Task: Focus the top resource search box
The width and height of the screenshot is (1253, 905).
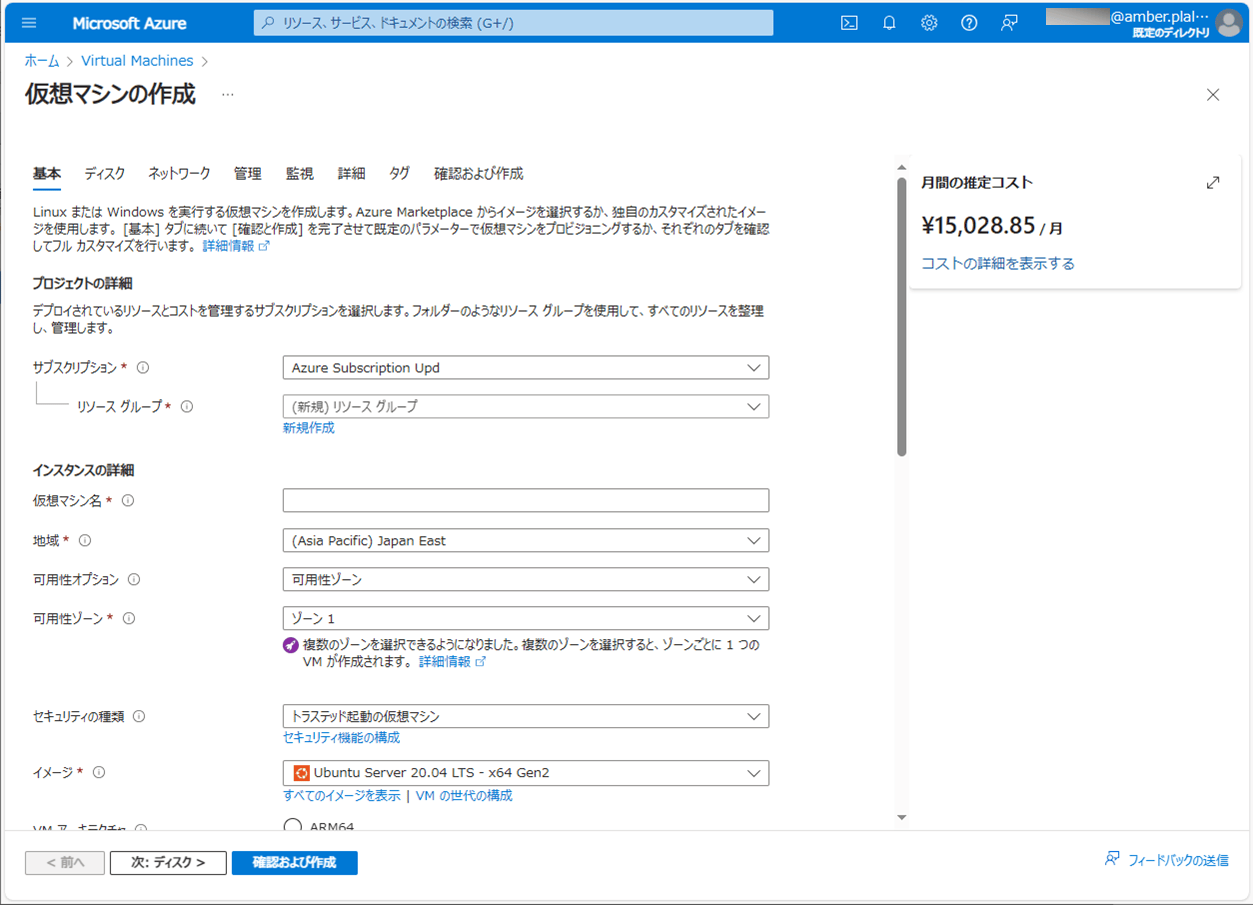Action: click(x=514, y=23)
